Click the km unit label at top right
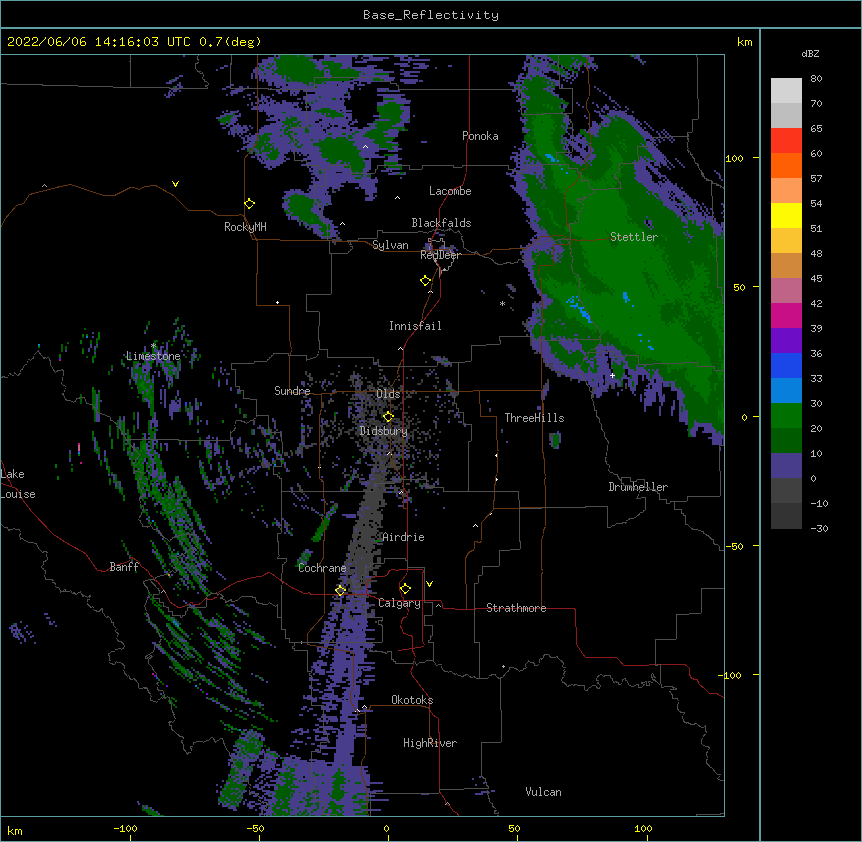 pyautogui.click(x=744, y=42)
